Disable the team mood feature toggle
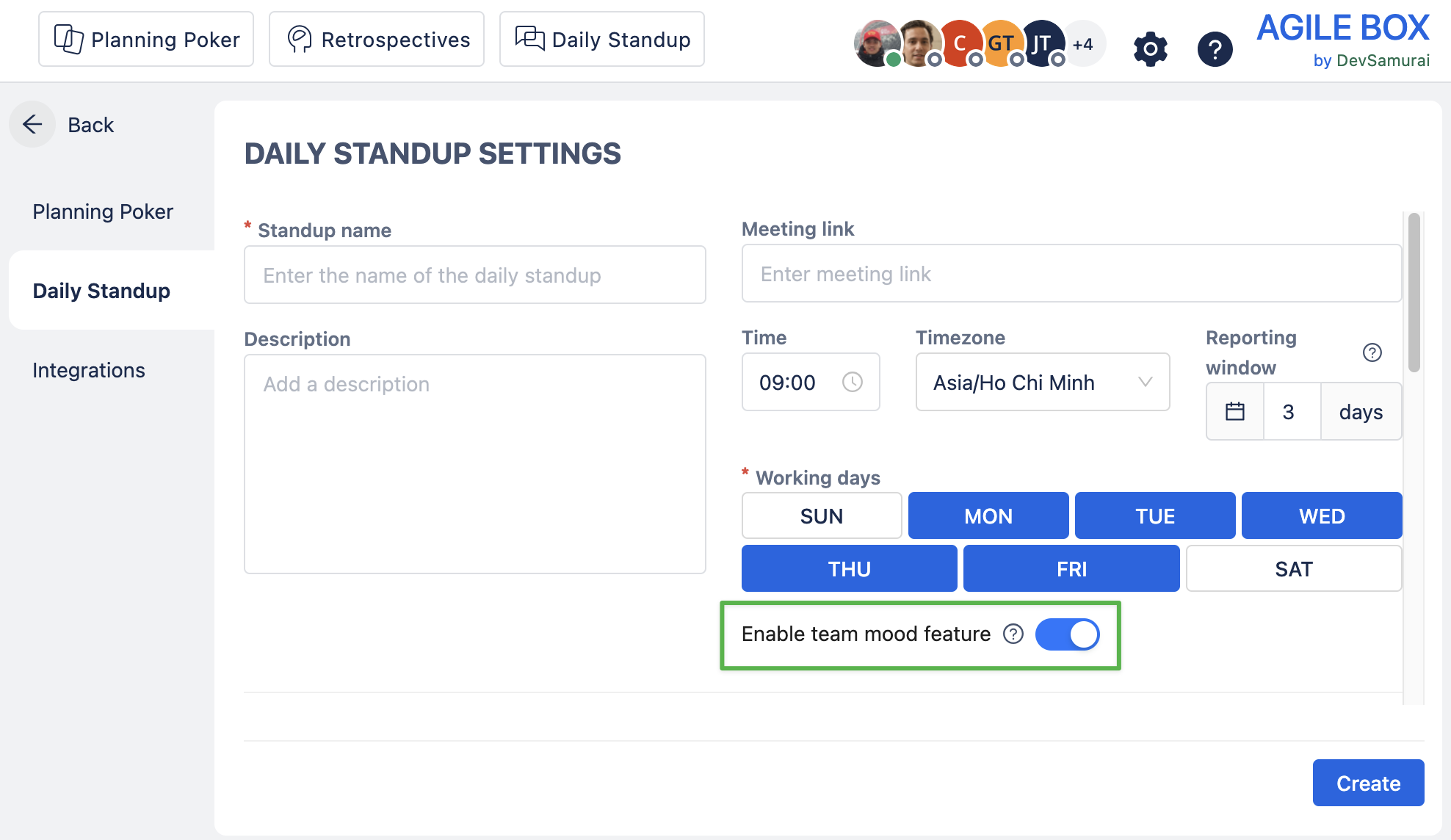 click(x=1067, y=634)
